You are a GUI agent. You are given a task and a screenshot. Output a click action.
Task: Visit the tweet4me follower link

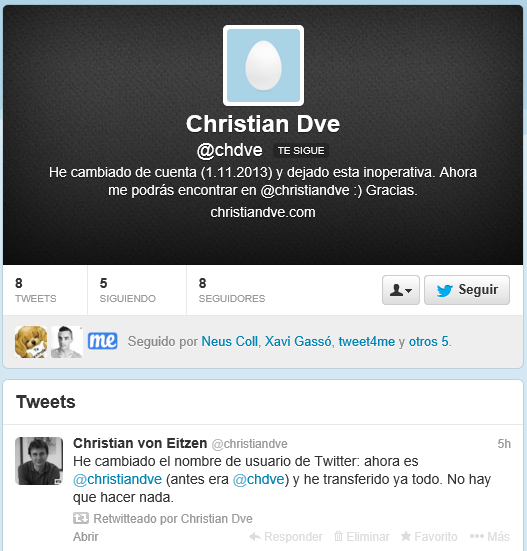367,342
